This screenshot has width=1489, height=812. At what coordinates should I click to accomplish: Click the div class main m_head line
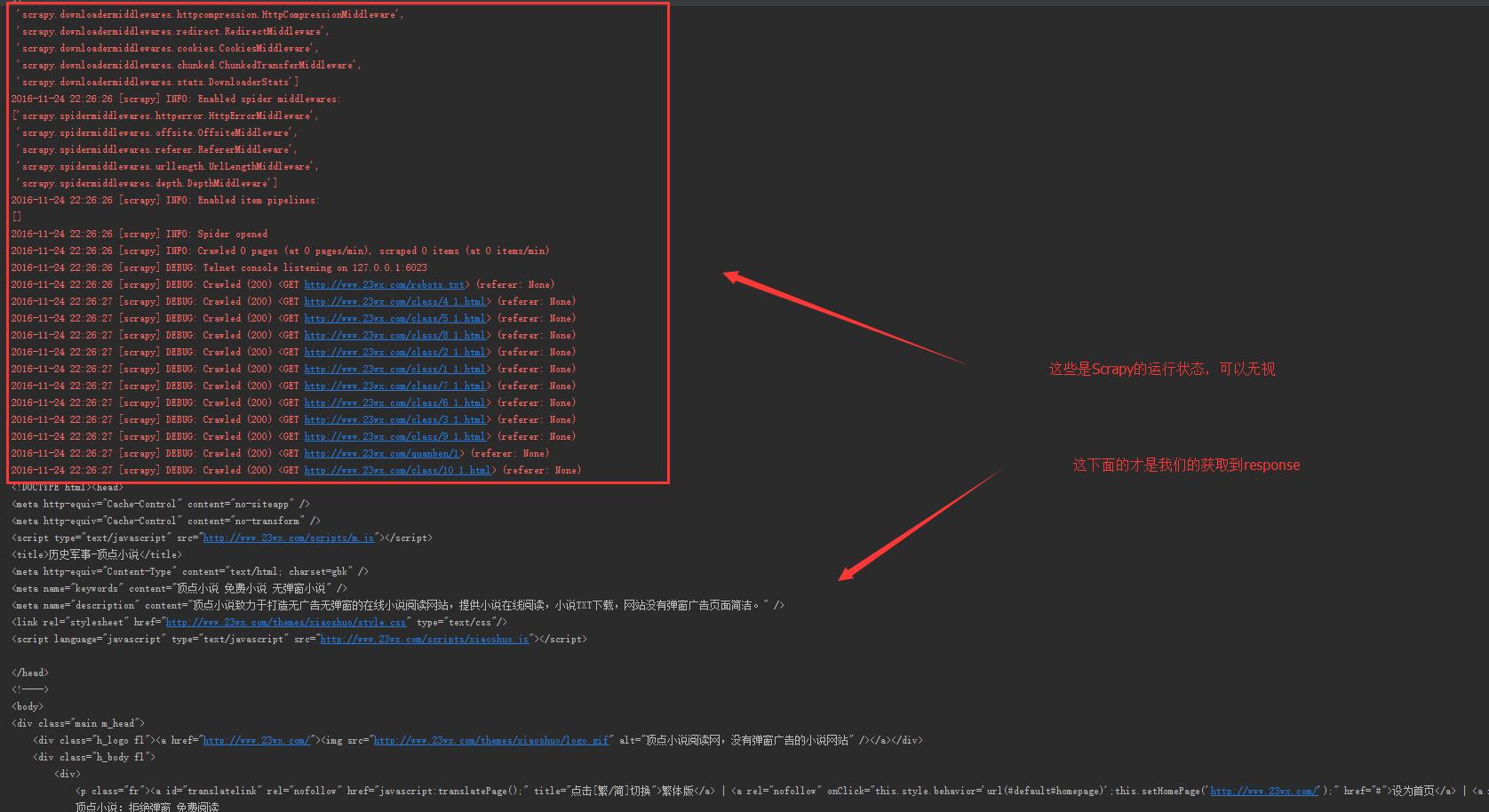[78, 723]
